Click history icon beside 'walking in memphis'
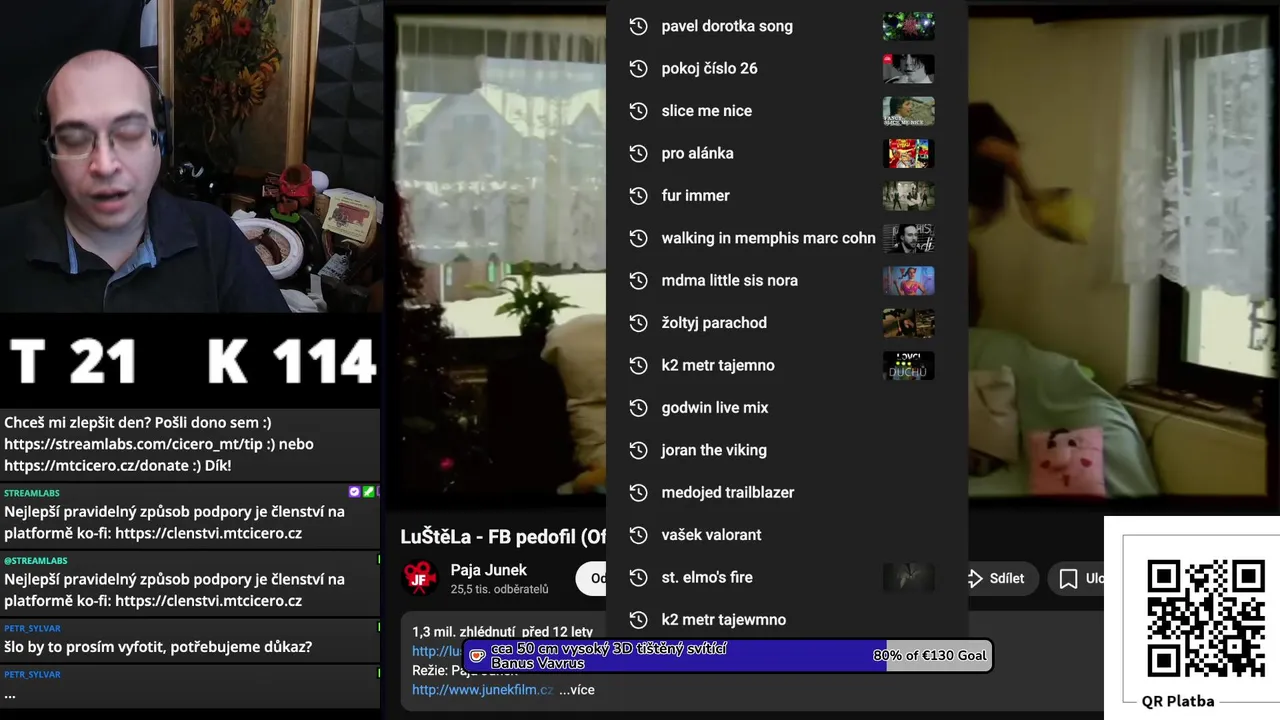The width and height of the screenshot is (1280, 720). [638, 238]
